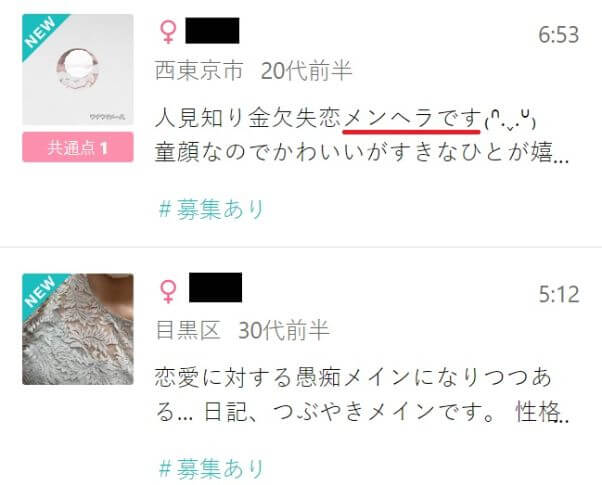This screenshot has height=485, width=602.
Task: Open the #募集あり tag under the 6:53 post
Action: click(212, 209)
